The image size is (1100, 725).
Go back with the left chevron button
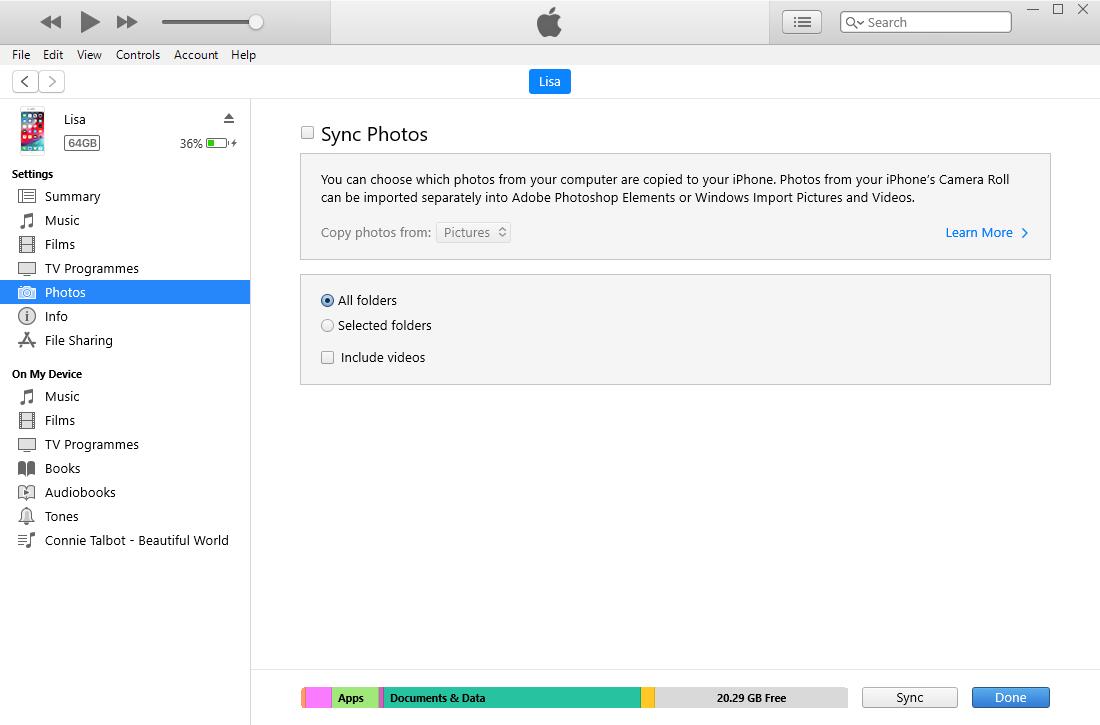tap(25, 81)
